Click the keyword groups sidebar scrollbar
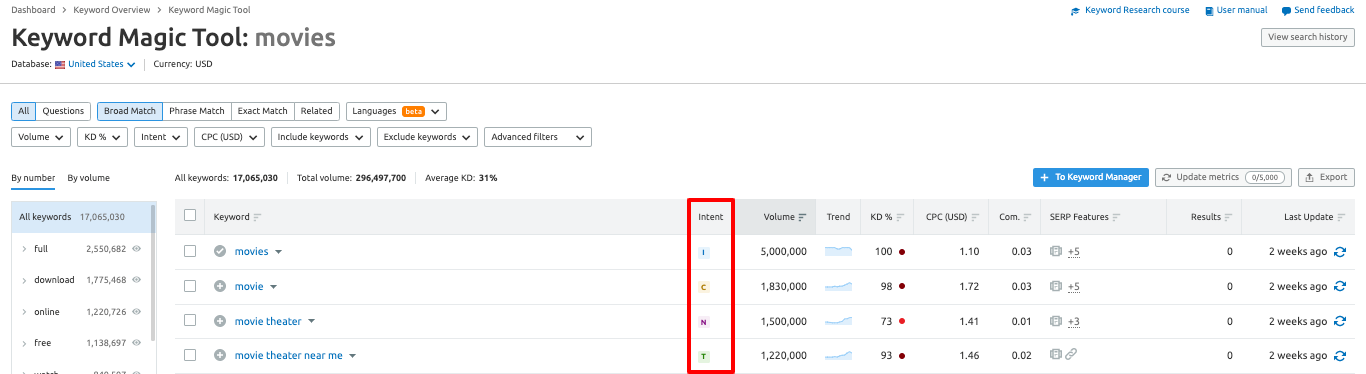 [x=152, y=270]
